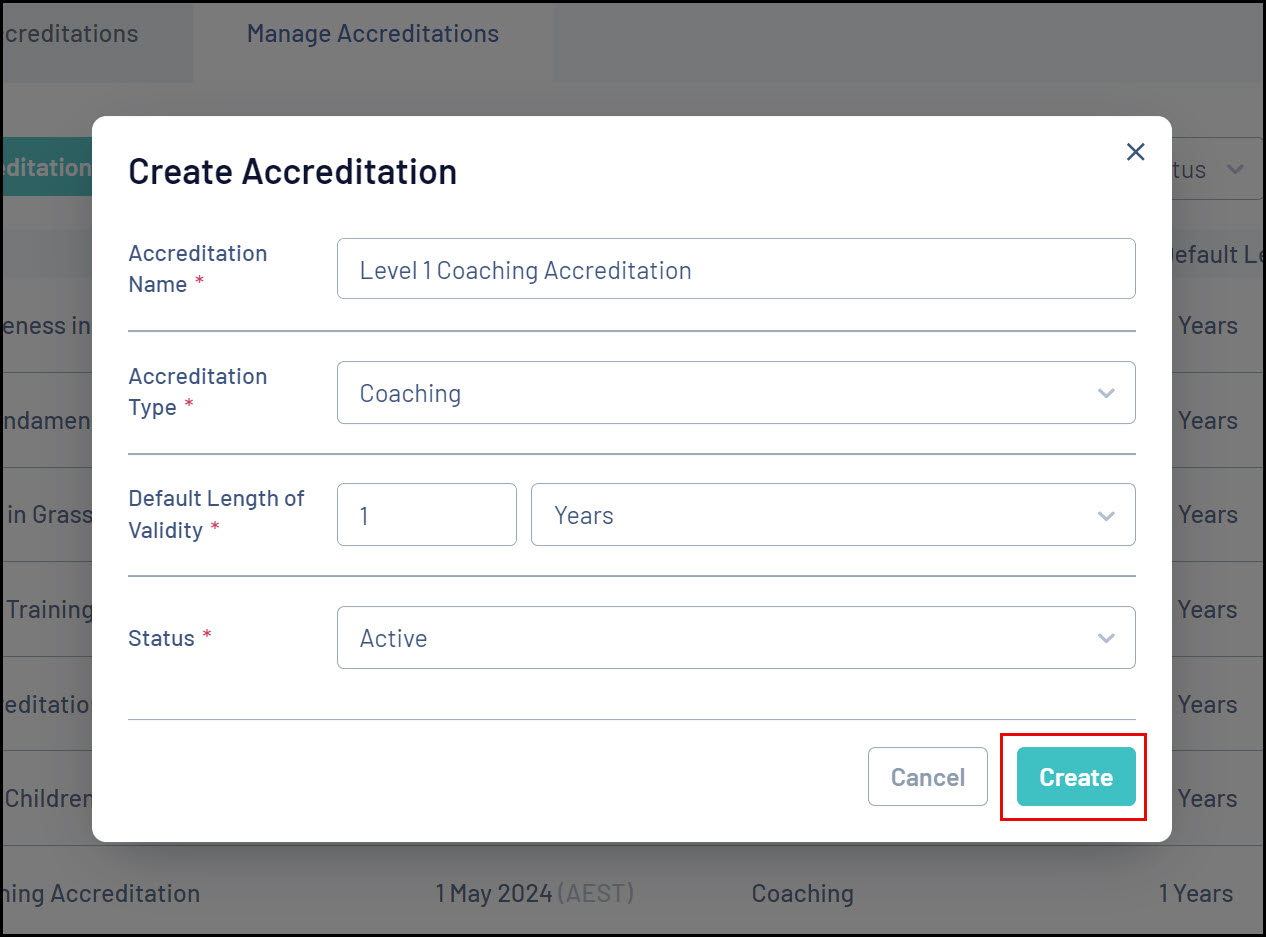1266x937 pixels.
Task: Click the validity length number field
Action: pos(426,516)
